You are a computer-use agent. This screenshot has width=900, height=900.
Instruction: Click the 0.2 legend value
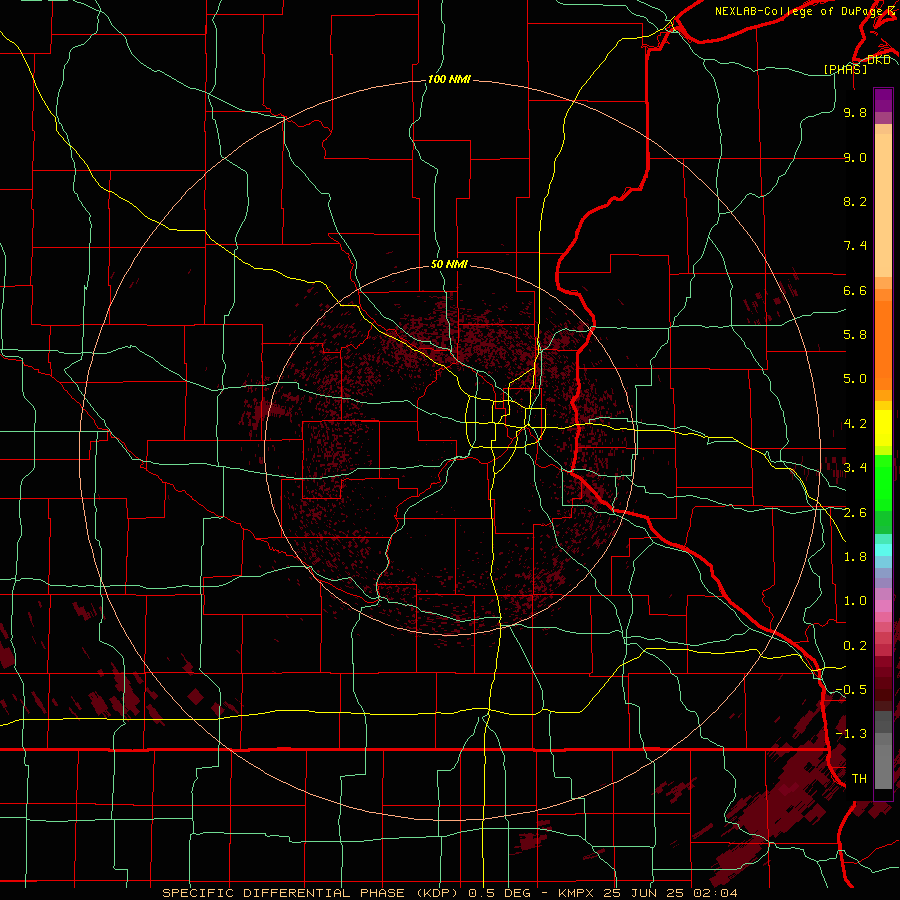pos(855,646)
